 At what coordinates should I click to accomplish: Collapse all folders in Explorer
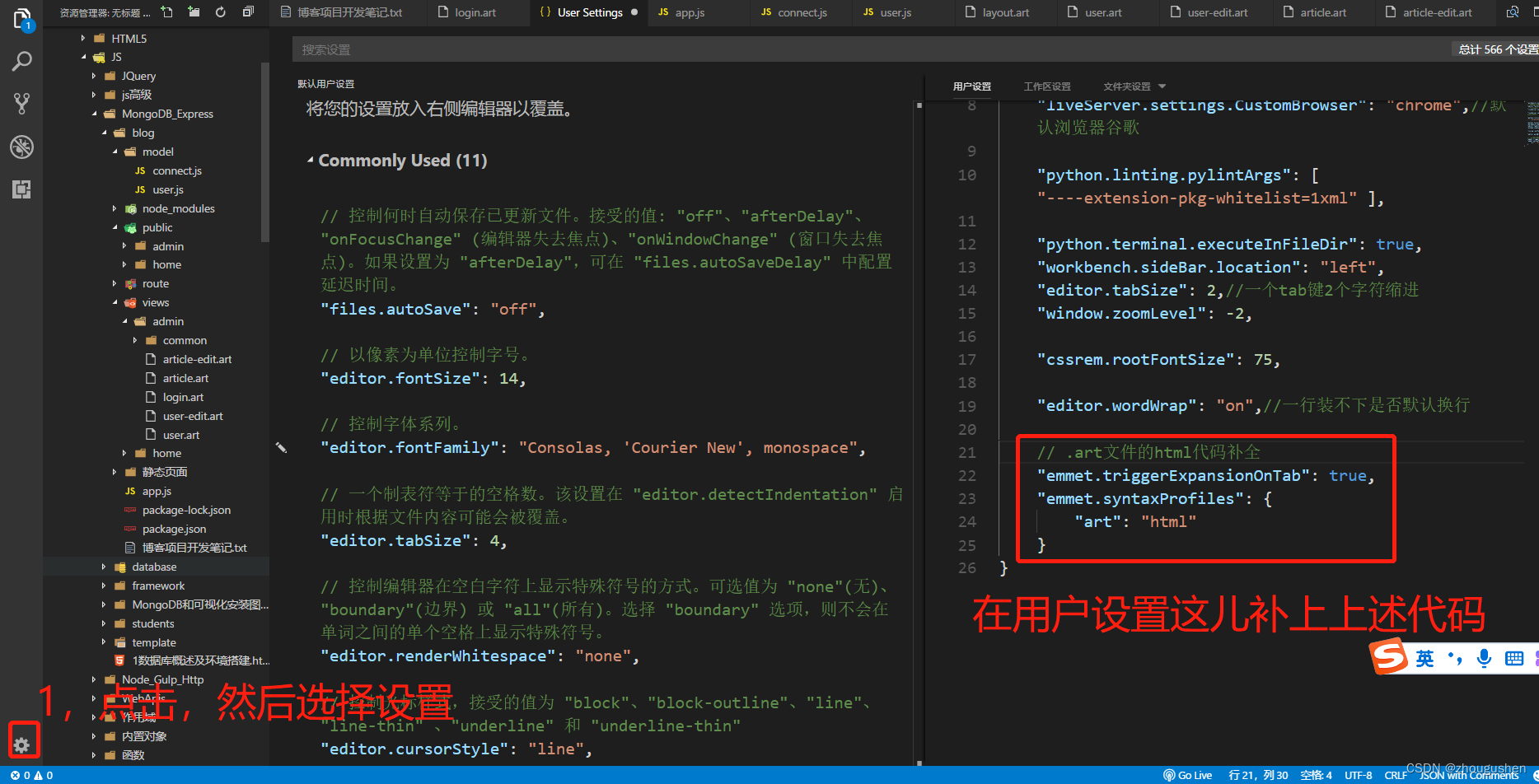pos(247,12)
